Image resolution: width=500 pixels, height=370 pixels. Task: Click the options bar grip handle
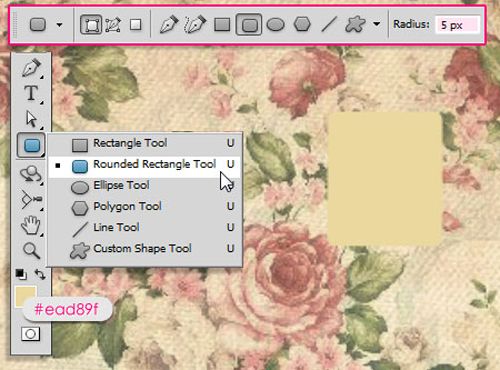coord(14,24)
